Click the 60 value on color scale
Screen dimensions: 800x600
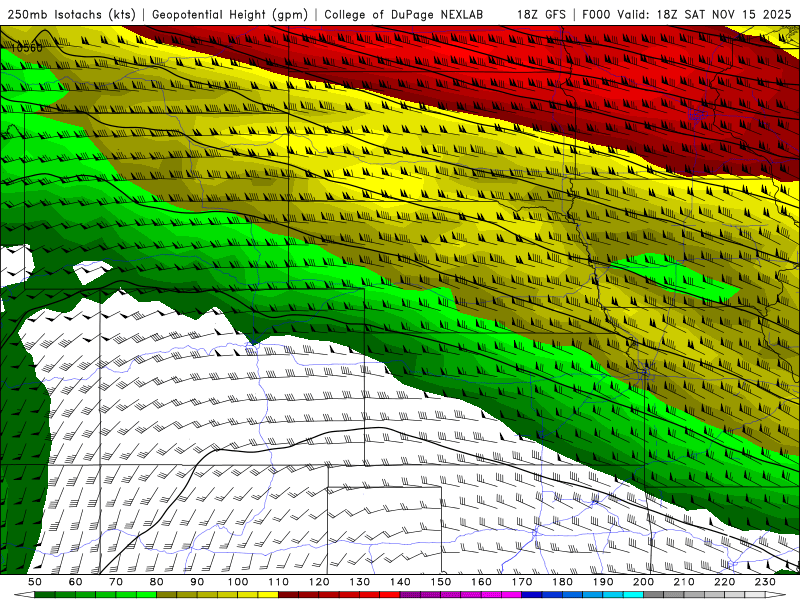pos(76,582)
